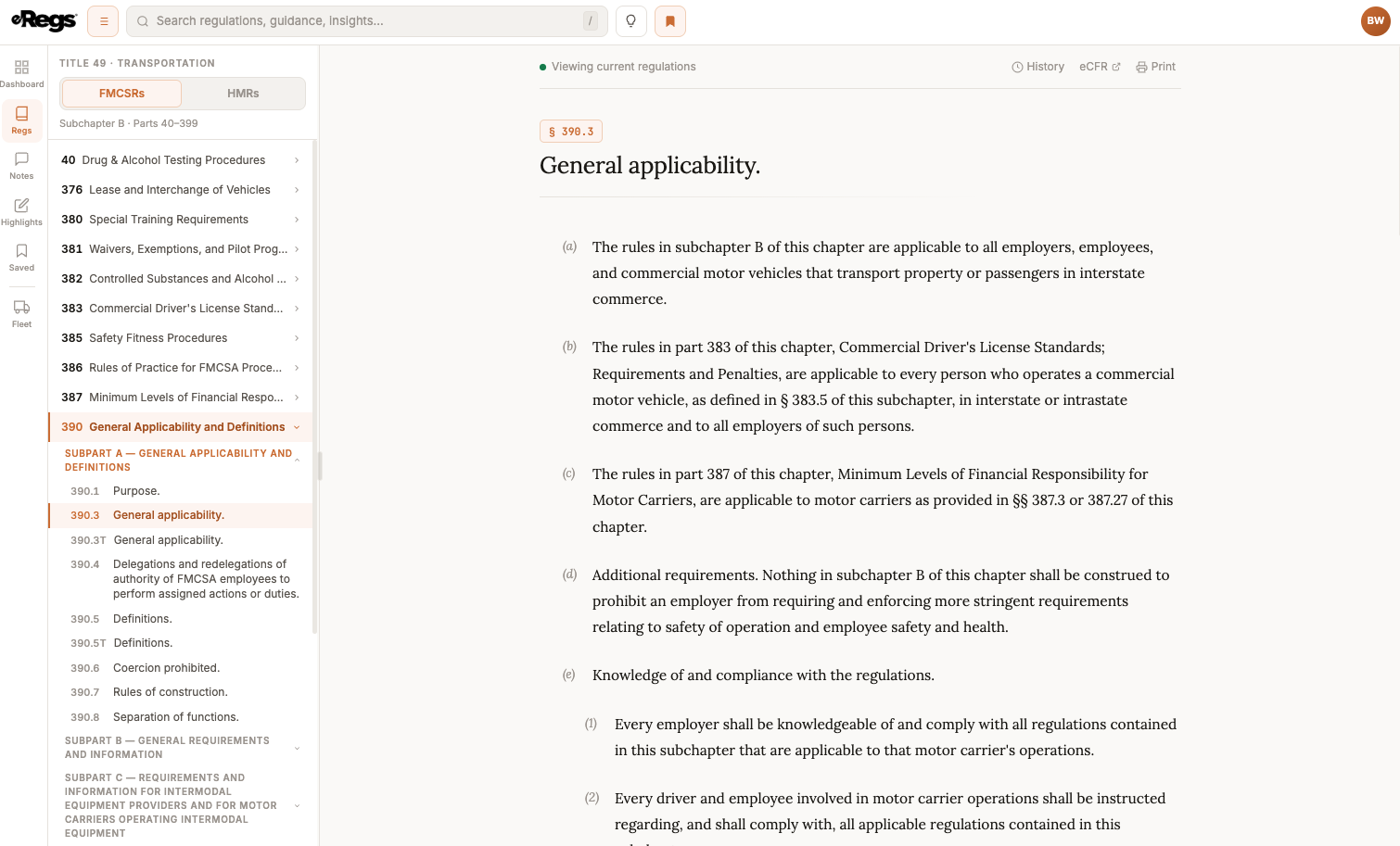Image resolution: width=1400 pixels, height=846 pixels.
Task: Click the orange bookmark button in the top bar
Action: pyautogui.click(x=670, y=21)
